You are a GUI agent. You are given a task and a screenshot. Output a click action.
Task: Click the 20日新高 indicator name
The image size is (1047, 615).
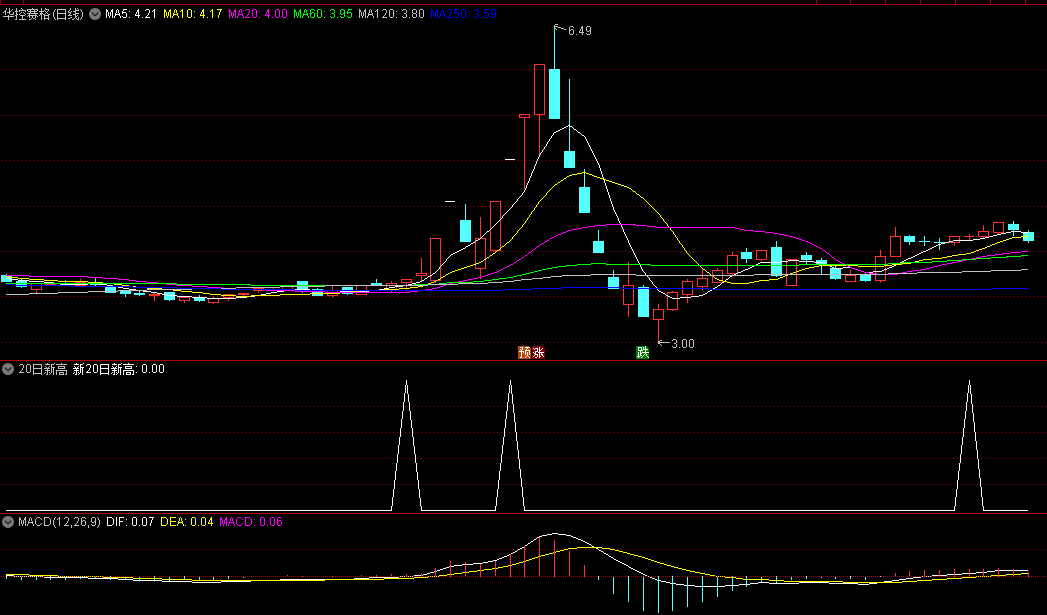[43, 369]
